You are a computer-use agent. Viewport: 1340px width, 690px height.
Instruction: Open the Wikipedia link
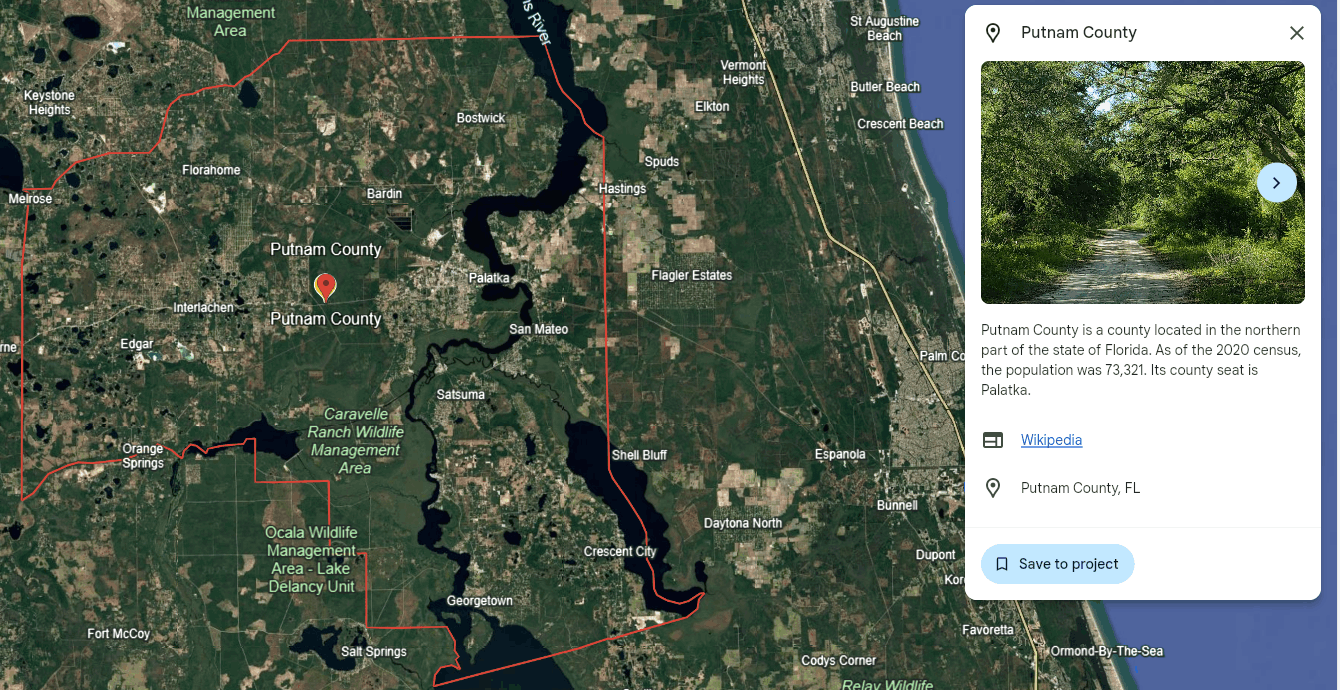coord(1051,440)
